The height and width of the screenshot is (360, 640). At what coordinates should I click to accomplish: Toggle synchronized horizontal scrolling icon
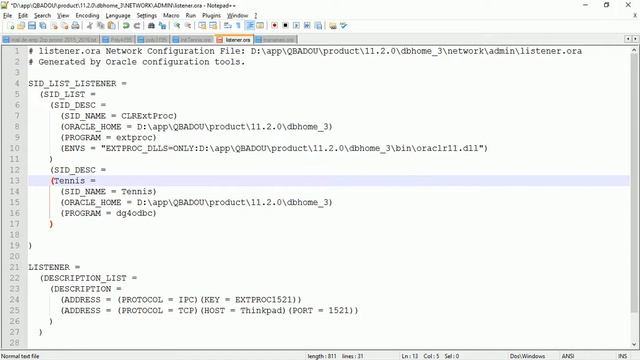213,26
